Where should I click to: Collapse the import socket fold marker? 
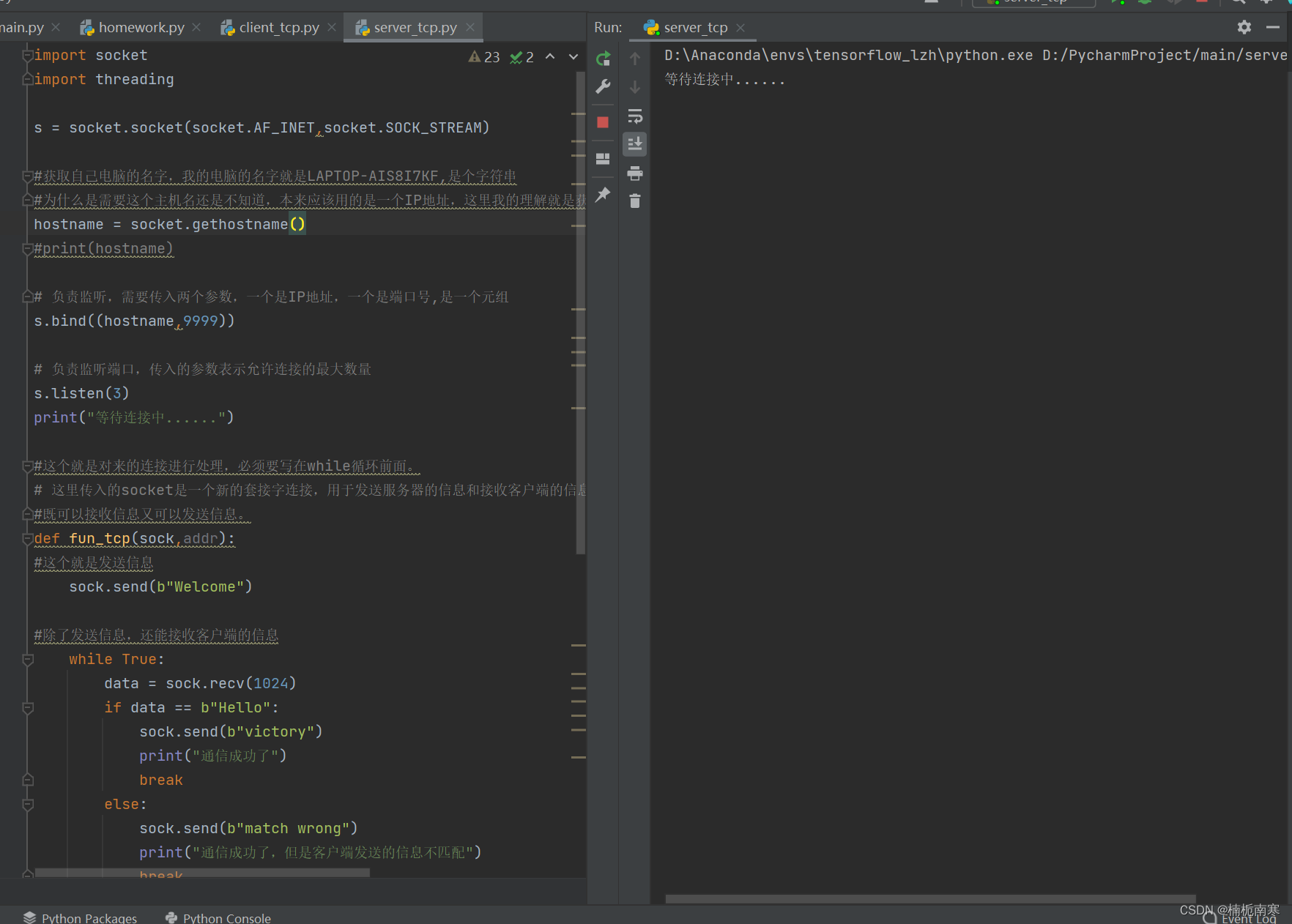[28, 54]
